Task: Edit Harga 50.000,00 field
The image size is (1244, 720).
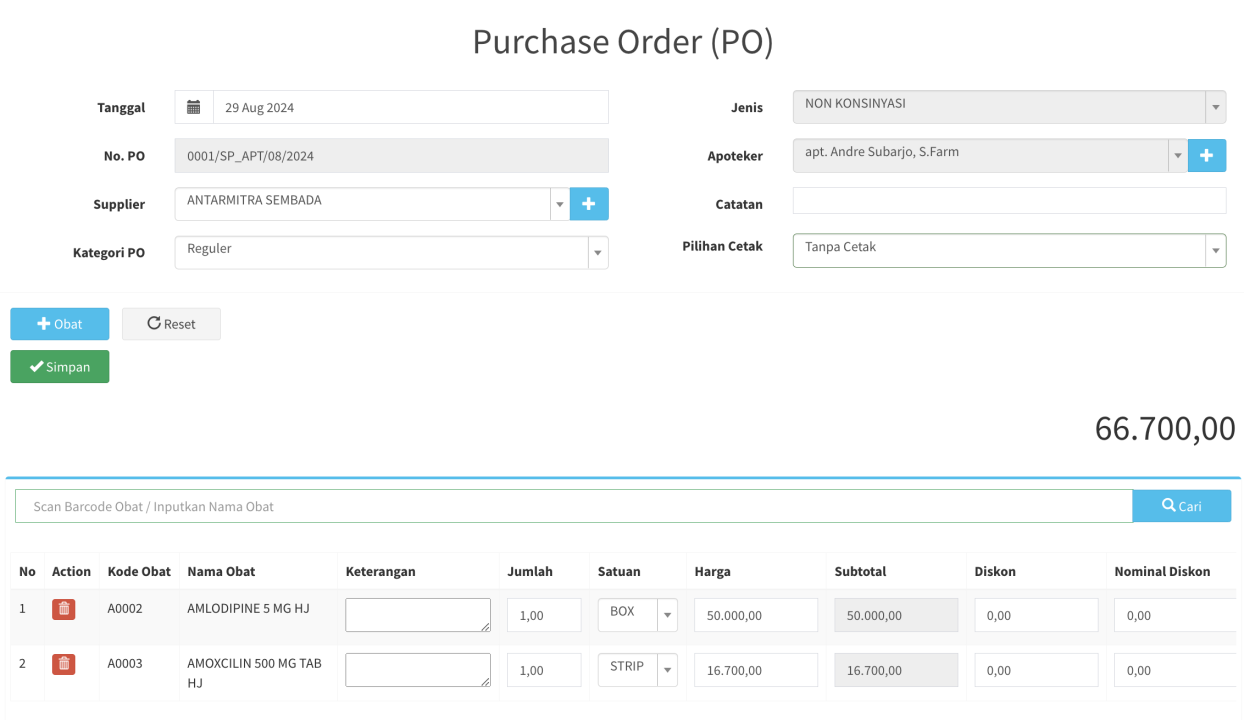Action: [x=756, y=615]
